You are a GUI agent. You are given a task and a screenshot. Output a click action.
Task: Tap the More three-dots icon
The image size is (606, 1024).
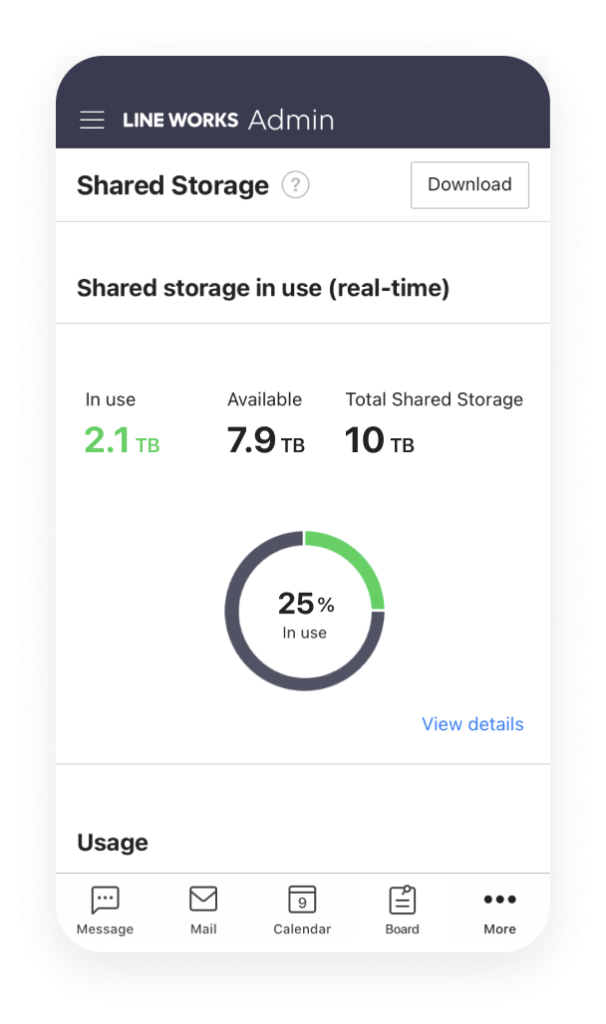pyautogui.click(x=500, y=899)
